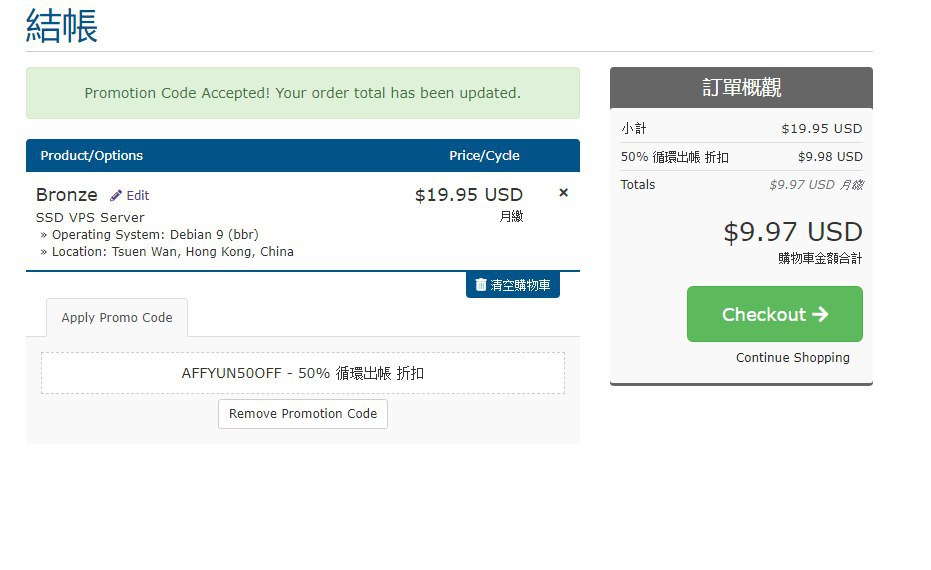Click the AFFYUN50OFF promo code box
Viewport: 931px width, 570px height.
(x=302, y=373)
